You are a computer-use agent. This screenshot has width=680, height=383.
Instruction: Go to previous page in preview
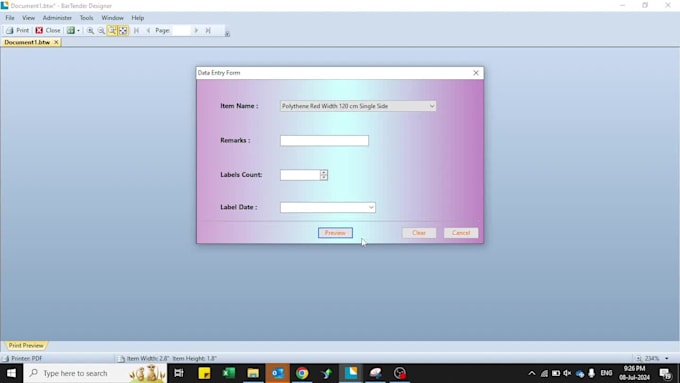point(148,30)
